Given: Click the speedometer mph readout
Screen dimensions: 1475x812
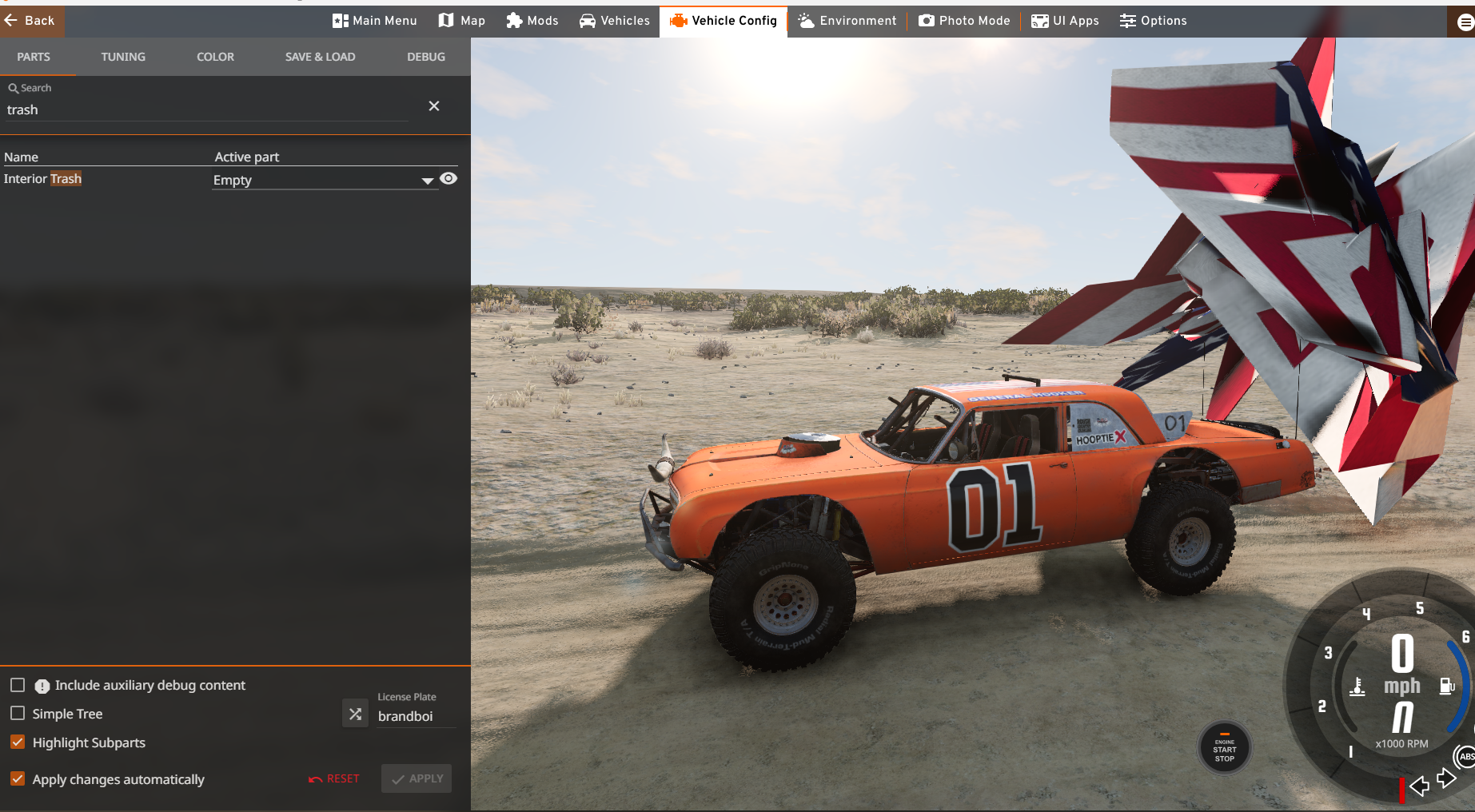Looking at the screenshot, I should coord(1402,663).
